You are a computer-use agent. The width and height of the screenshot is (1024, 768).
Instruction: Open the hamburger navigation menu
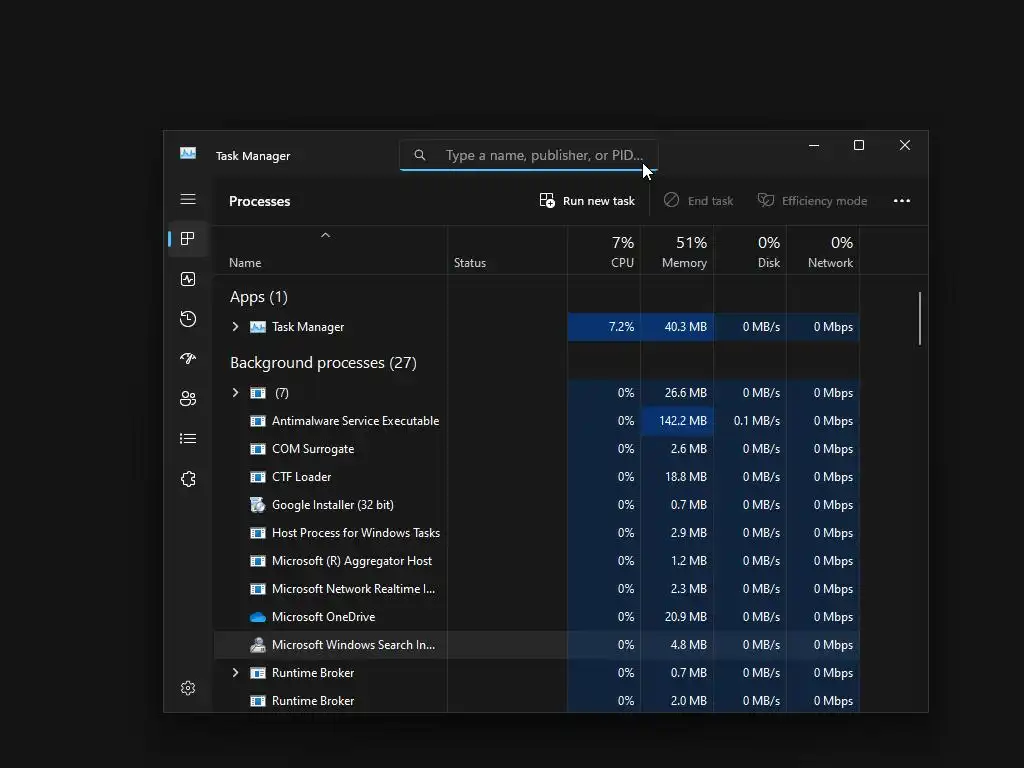coord(188,199)
